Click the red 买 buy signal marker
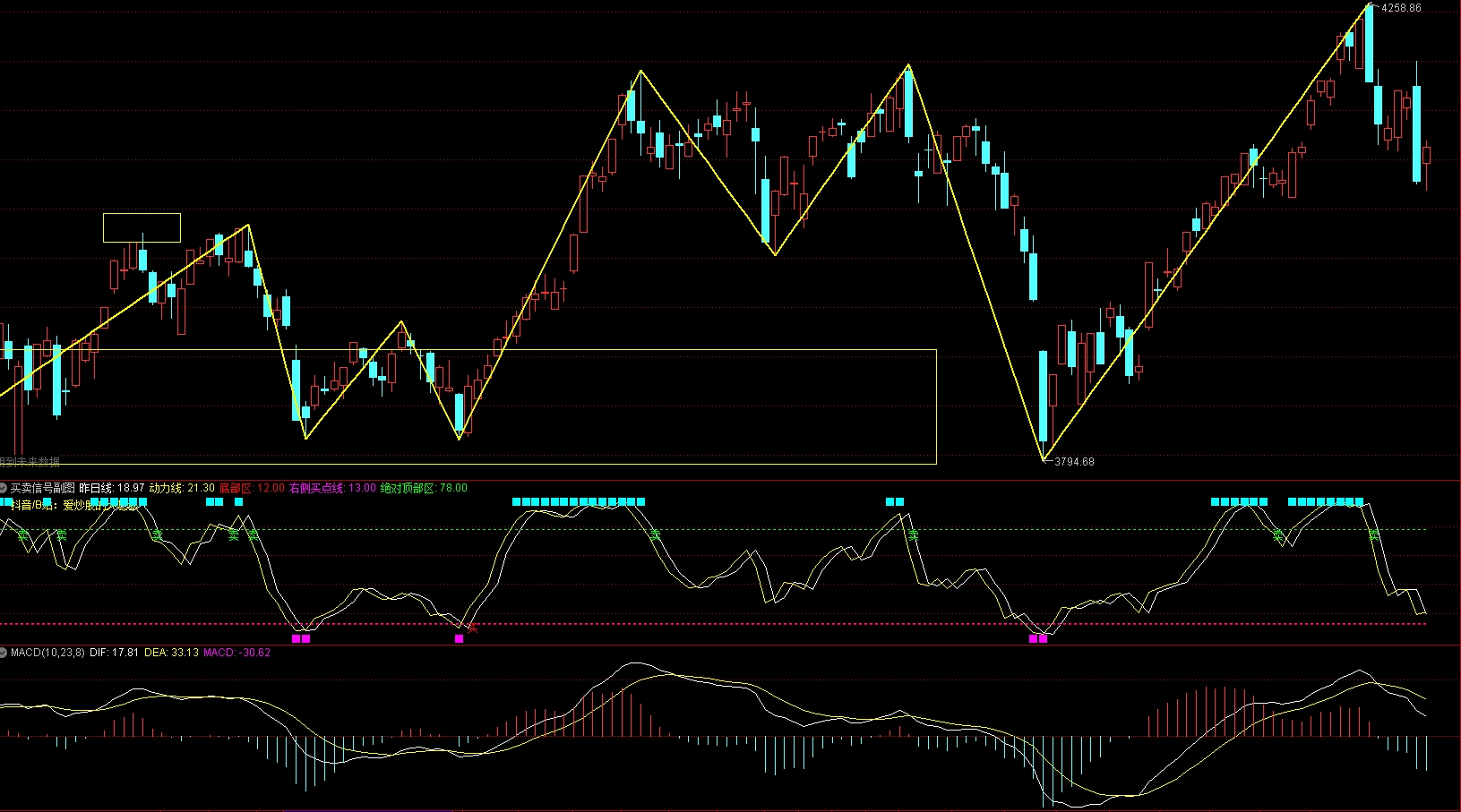1461x812 pixels. pyautogui.click(x=472, y=628)
